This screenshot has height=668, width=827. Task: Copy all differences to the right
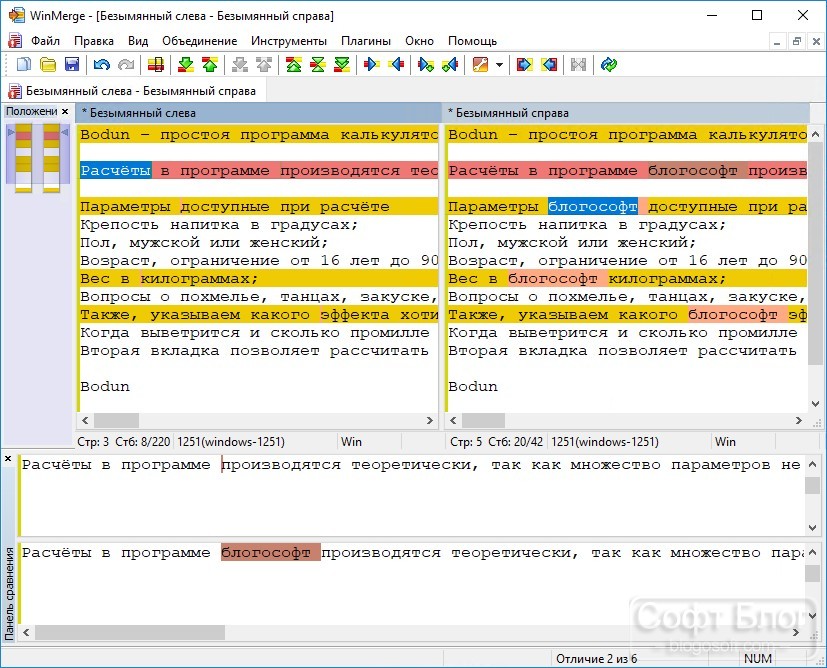click(x=524, y=65)
